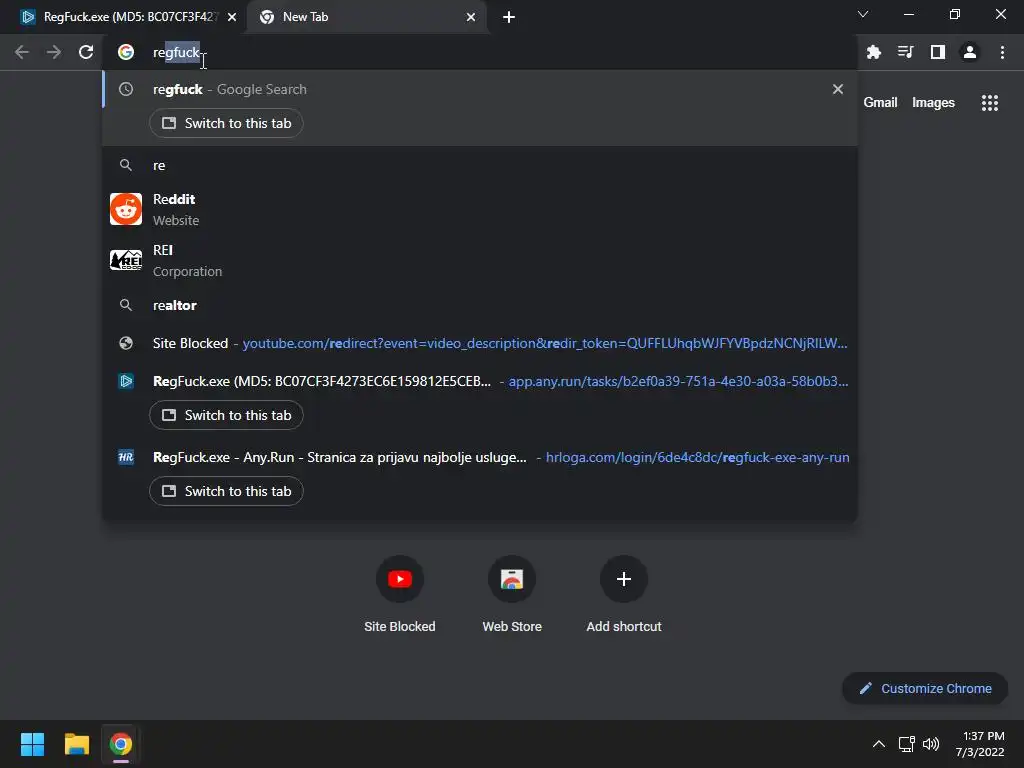Click the Chrome taskbar icon

coord(120,744)
